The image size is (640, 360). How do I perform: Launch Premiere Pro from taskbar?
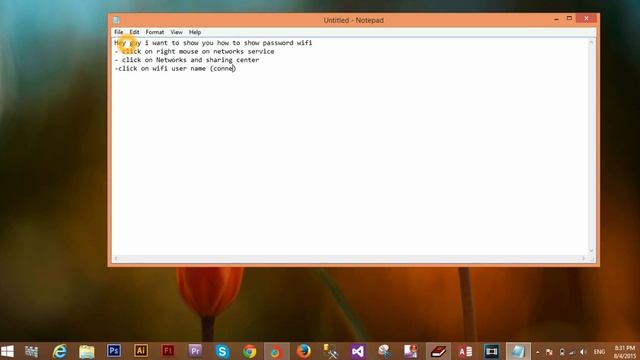[x=195, y=351]
